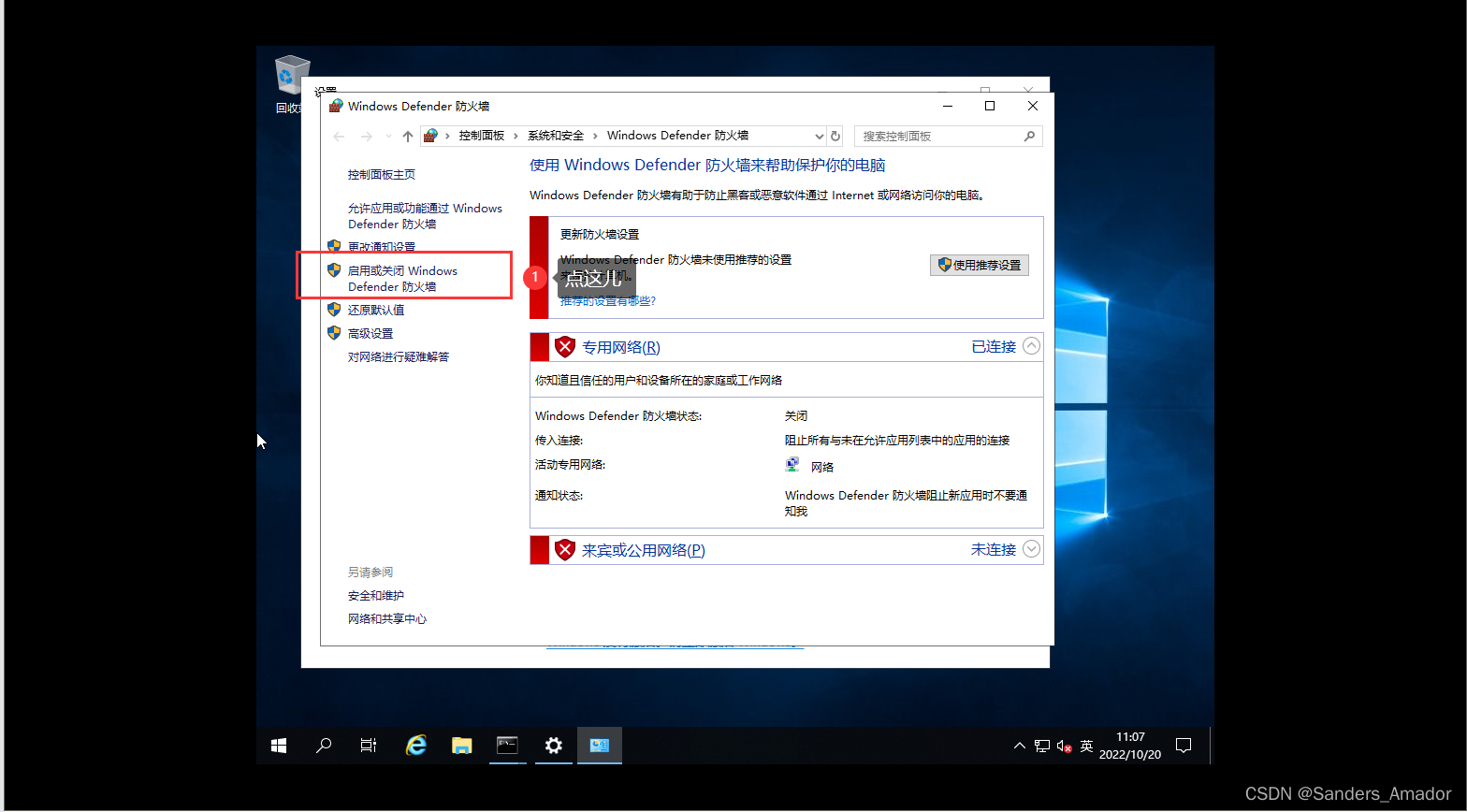
Task: Open the recent locations dropdown arrow
Action: 388,137
